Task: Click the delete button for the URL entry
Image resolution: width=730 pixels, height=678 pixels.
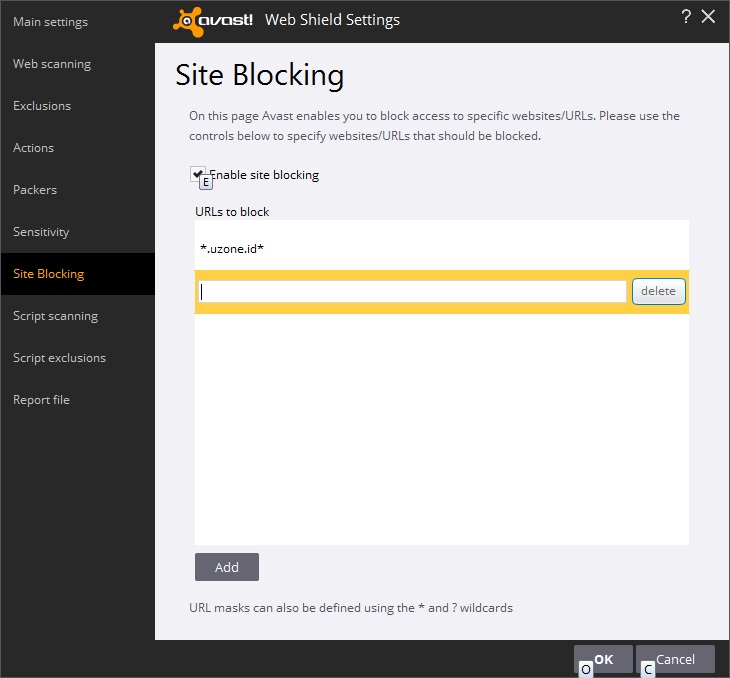Action: coord(658,292)
